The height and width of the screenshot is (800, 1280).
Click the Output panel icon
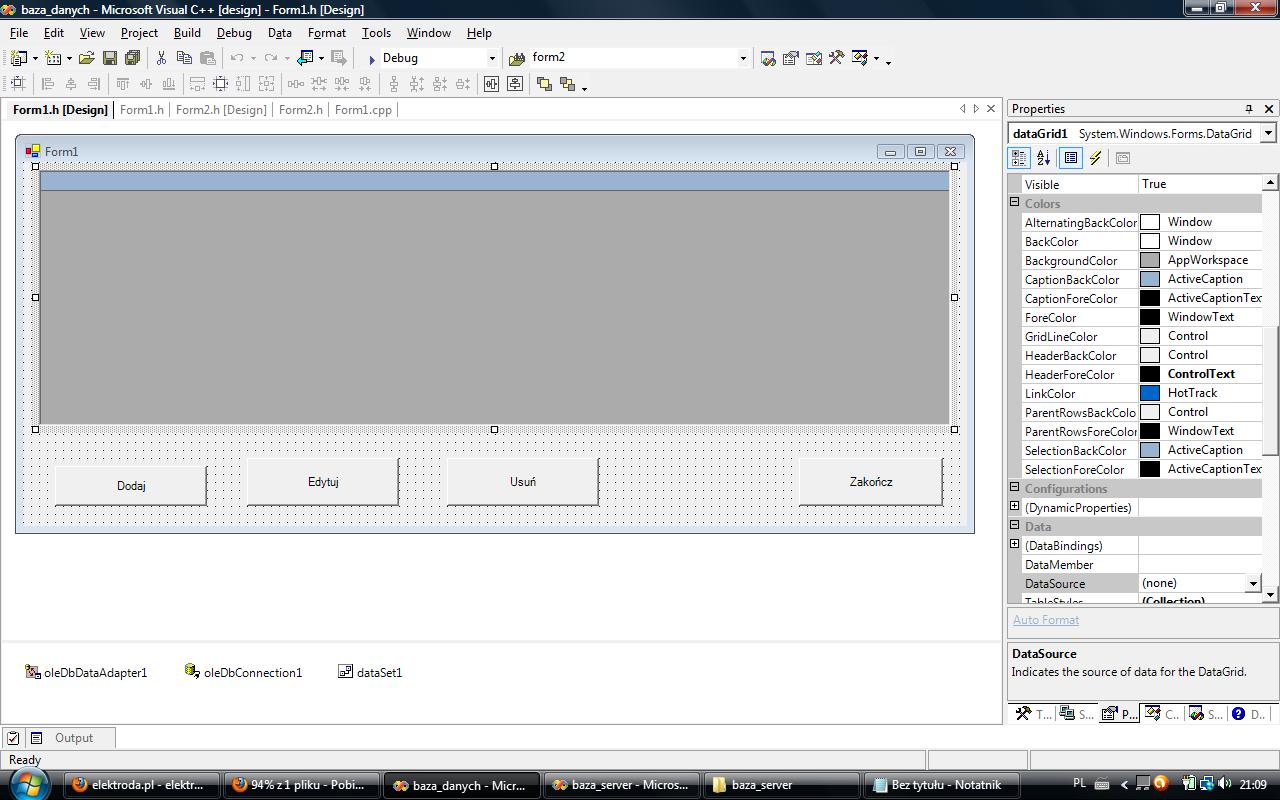point(36,738)
